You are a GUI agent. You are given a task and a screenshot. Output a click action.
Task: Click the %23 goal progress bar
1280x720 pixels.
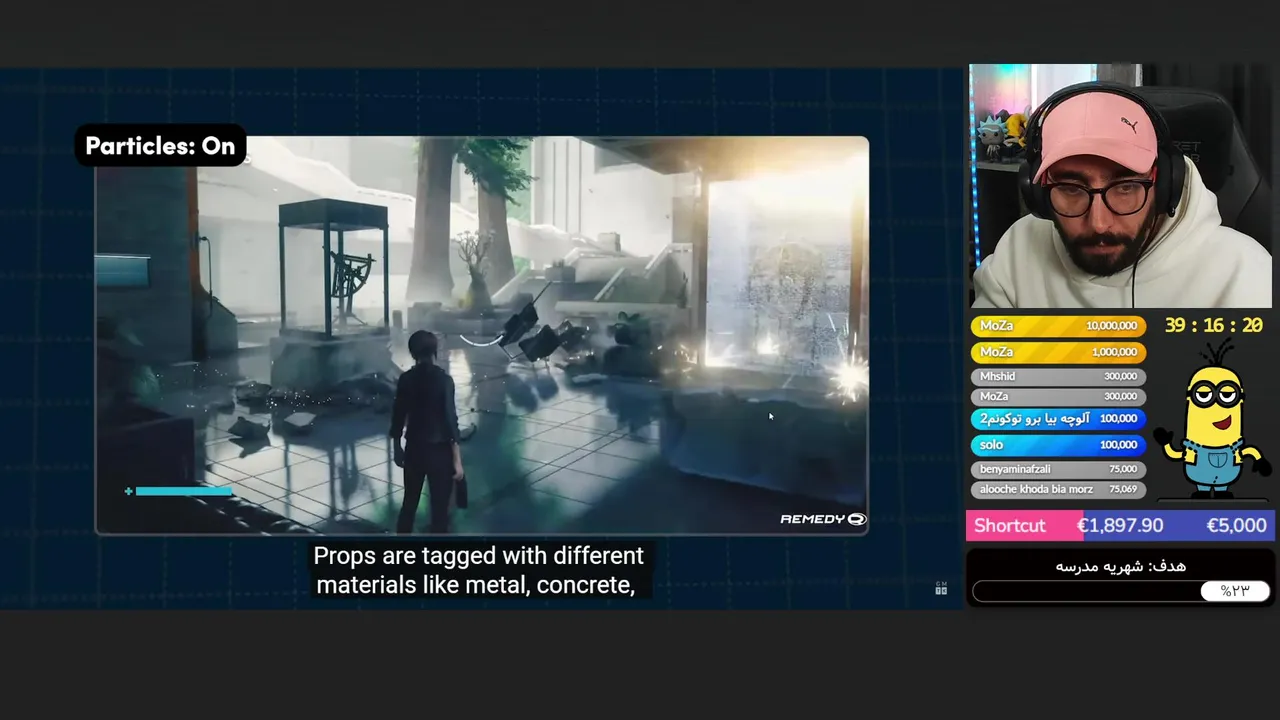point(1121,591)
